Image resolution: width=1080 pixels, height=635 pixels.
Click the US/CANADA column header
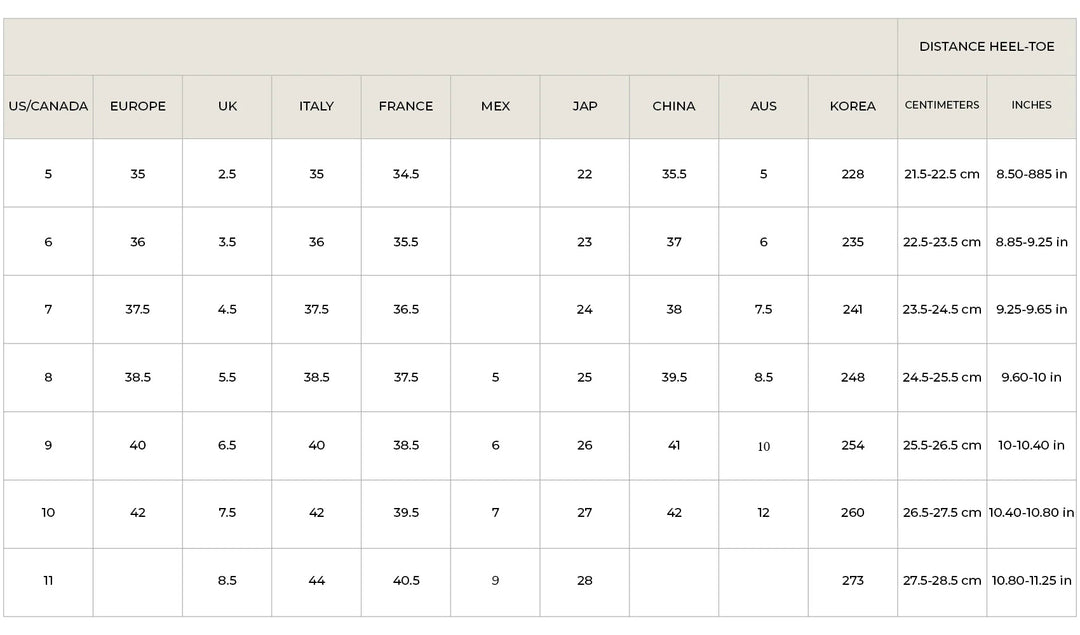point(48,106)
